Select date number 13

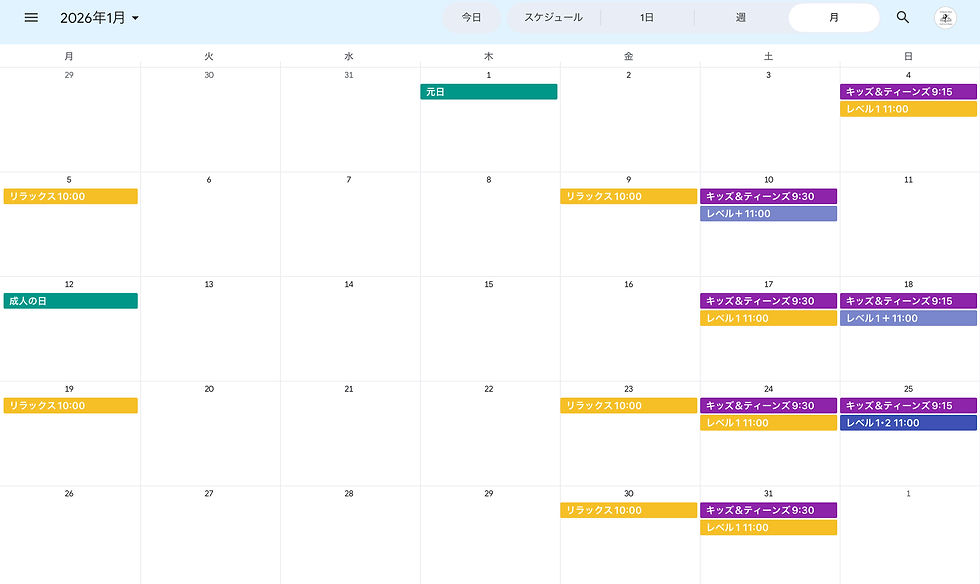[x=209, y=284]
